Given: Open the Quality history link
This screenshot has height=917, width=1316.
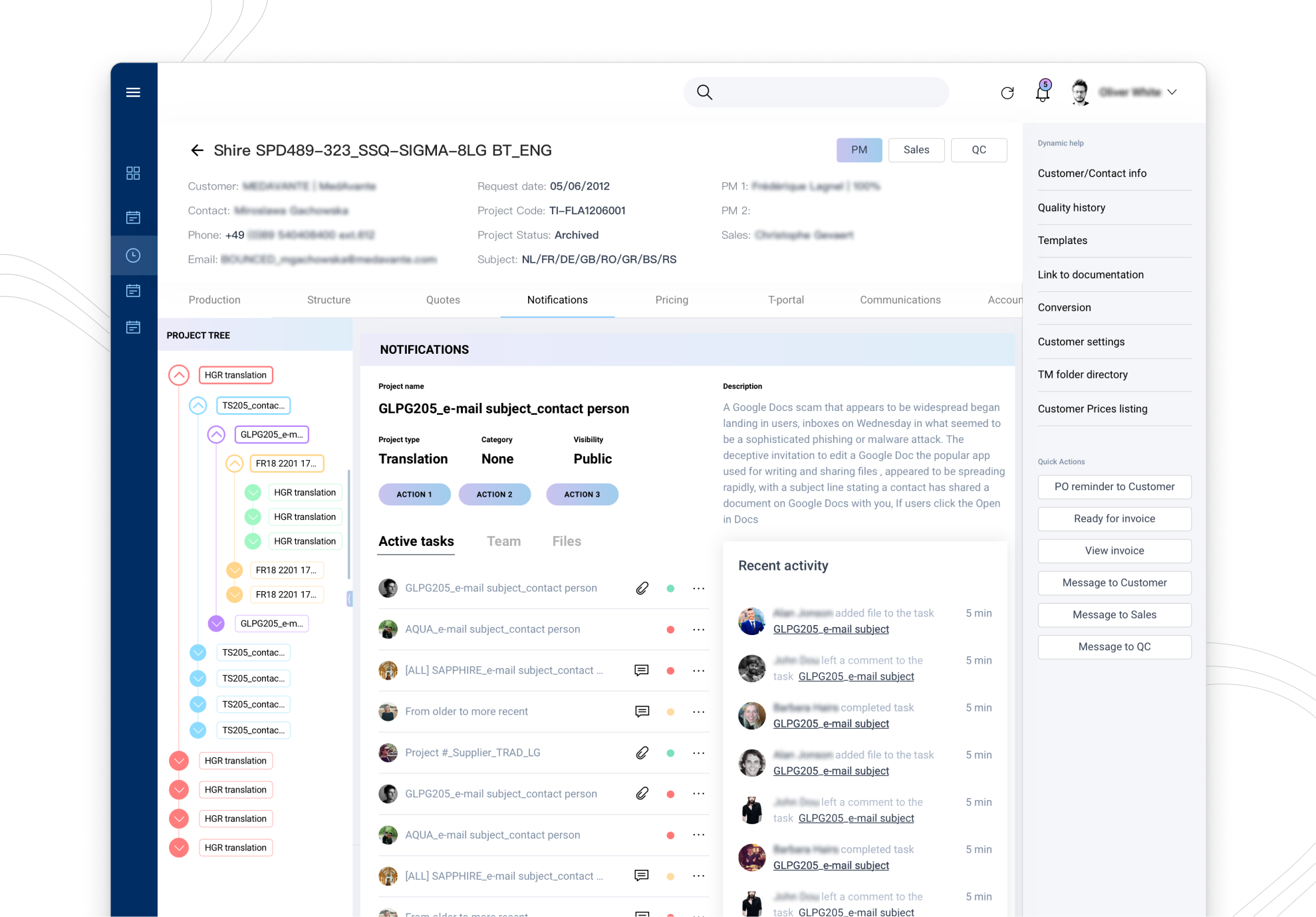Looking at the screenshot, I should (1071, 207).
